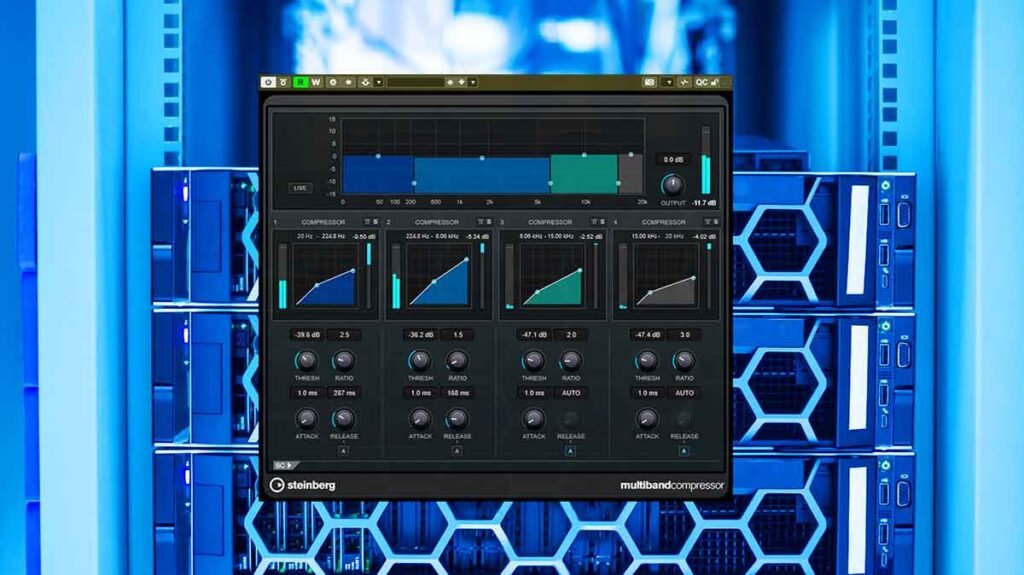This screenshot has width=1024, height=575.
Task: Click the Steinberg logo
Action: pyautogui.click(x=302, y=485)
